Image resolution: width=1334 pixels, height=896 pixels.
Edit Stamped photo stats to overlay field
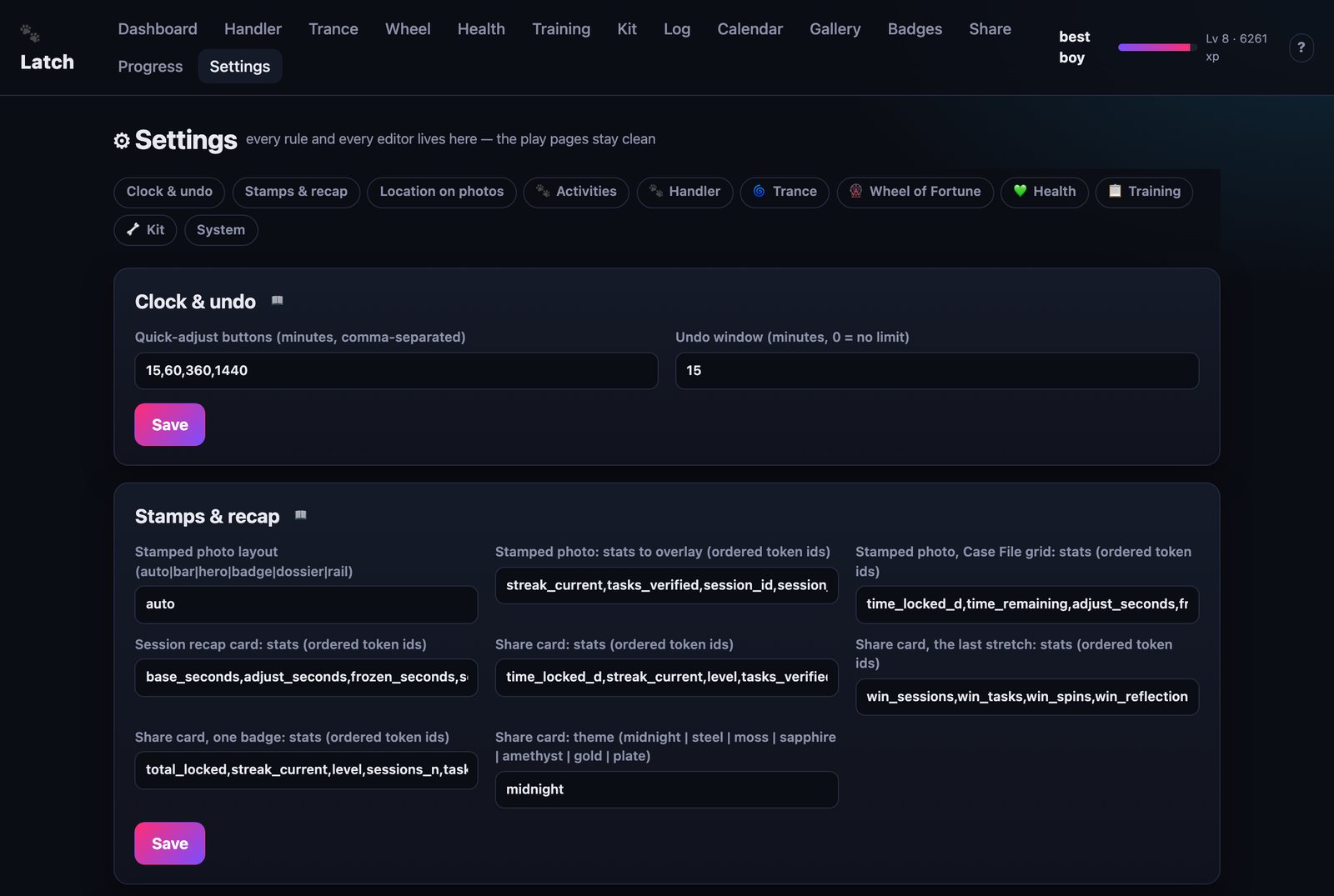666,585
